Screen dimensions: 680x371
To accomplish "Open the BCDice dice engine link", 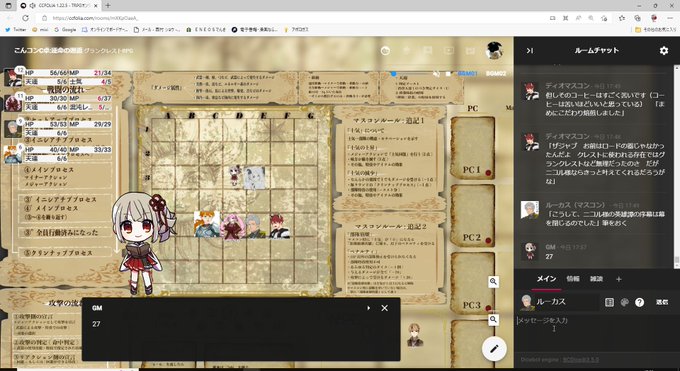I will click(x=581, y=360).
